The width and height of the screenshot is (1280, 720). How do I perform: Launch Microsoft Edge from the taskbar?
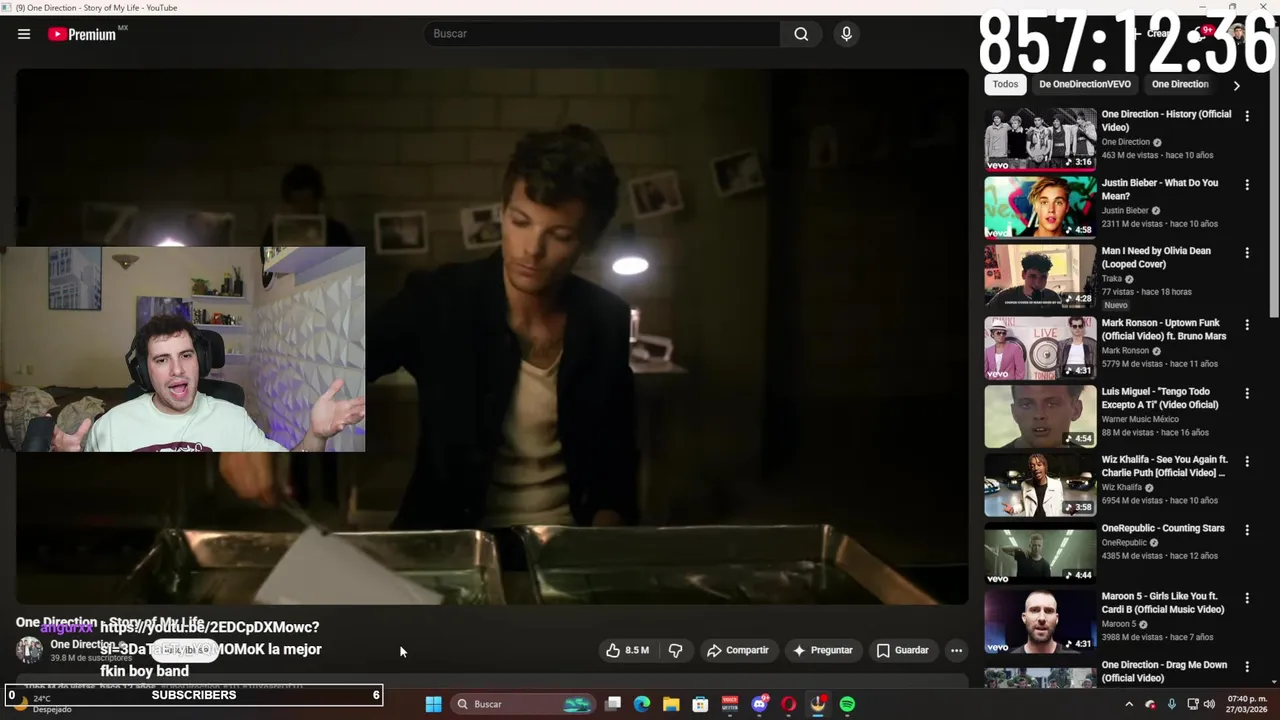click(x=642, y=704)
